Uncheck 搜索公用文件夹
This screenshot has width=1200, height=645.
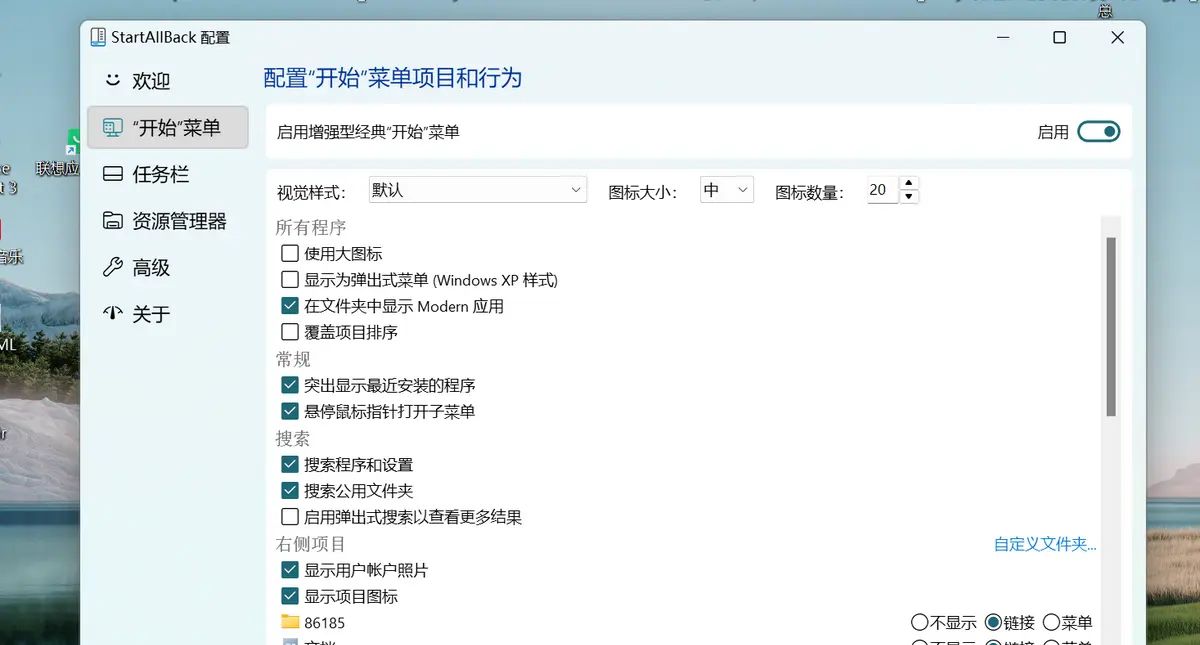pyautogui.click(x=290, y=491)
